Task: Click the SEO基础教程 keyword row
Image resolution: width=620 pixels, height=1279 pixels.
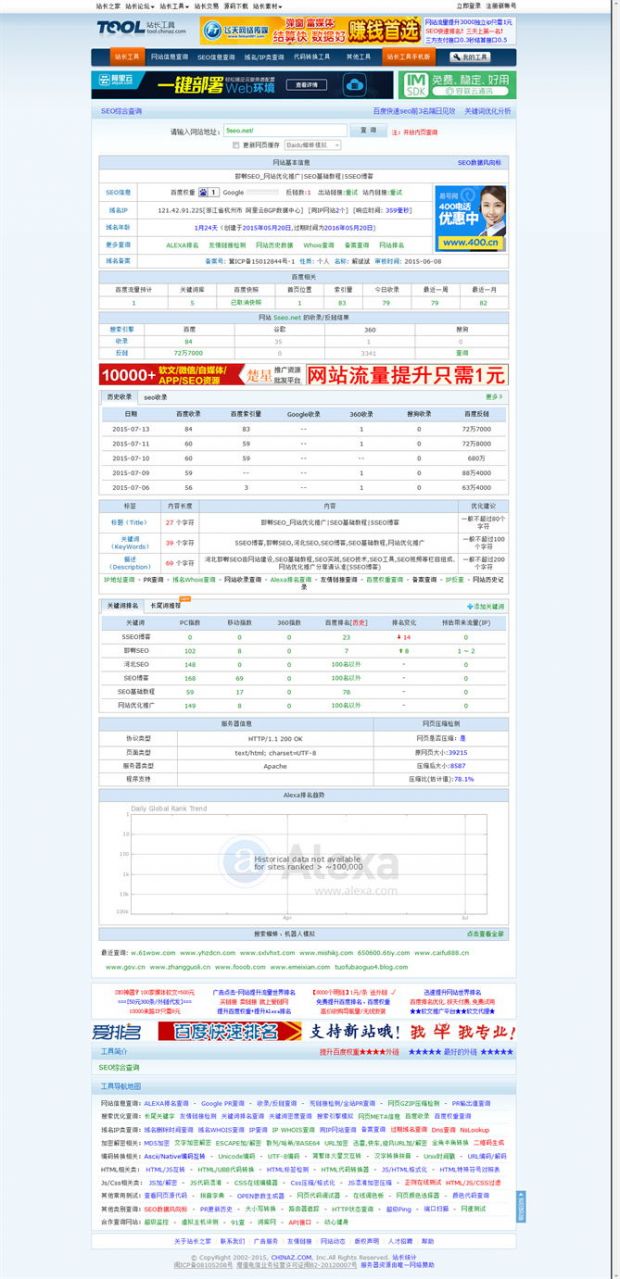Action: pyautogui.click(x=303, y=692)
